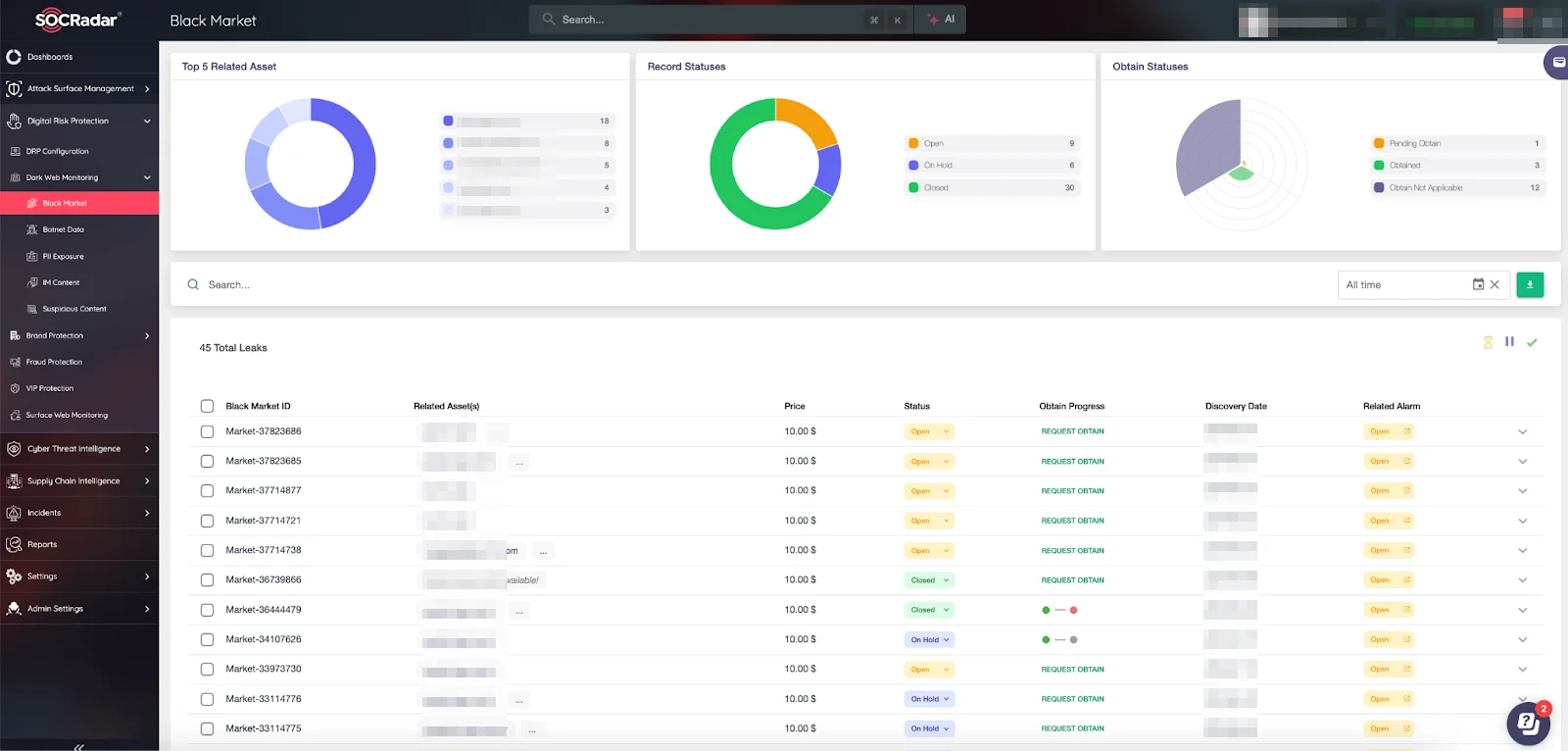Open the calendar date picker icon

point(1478,284)
